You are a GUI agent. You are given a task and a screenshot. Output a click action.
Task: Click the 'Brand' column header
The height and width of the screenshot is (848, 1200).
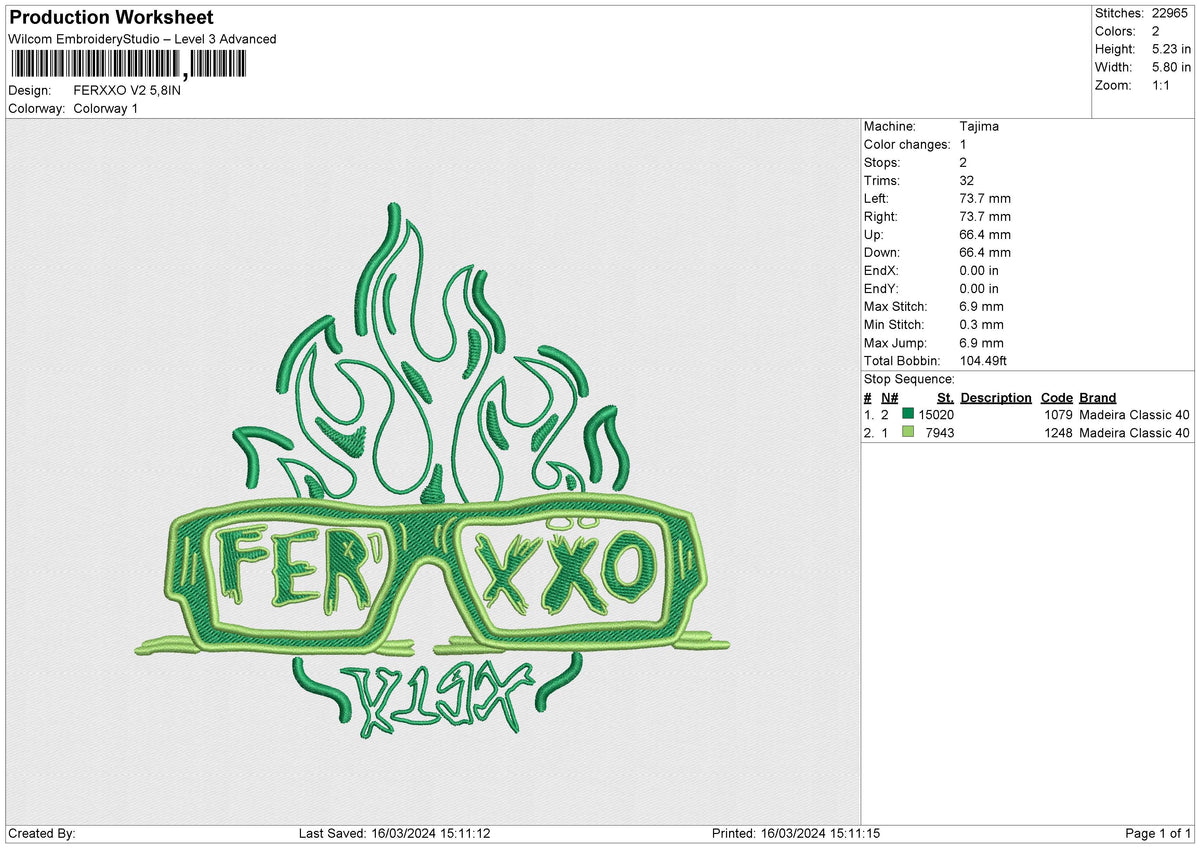click(x=1098, y=397)
